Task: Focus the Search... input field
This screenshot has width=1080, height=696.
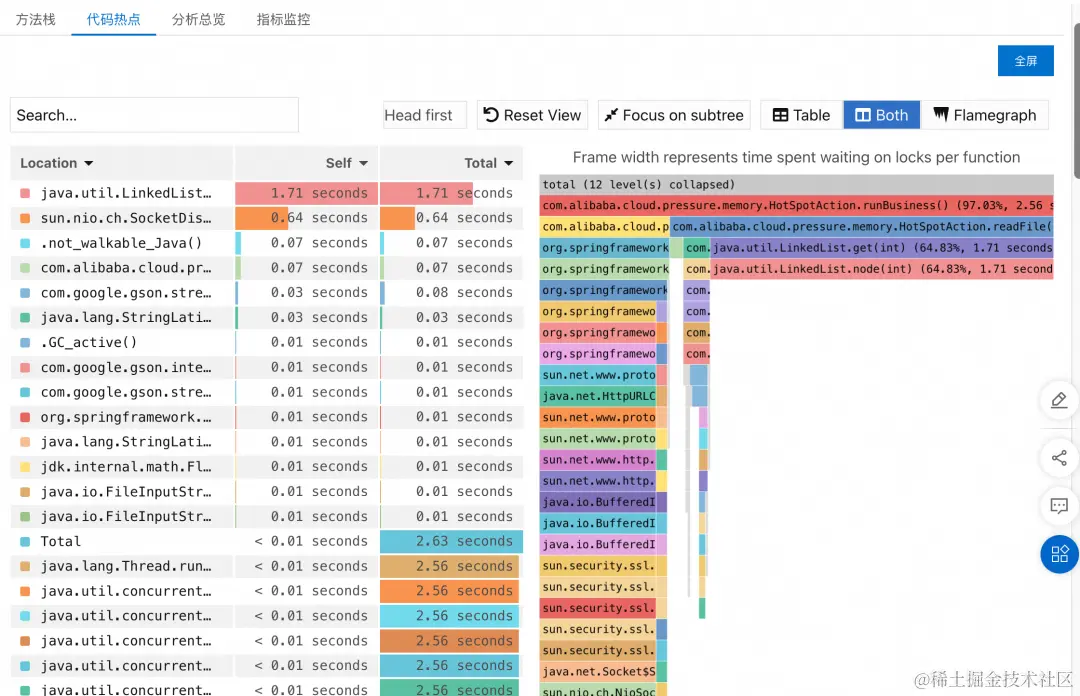Action: point(154,115)
